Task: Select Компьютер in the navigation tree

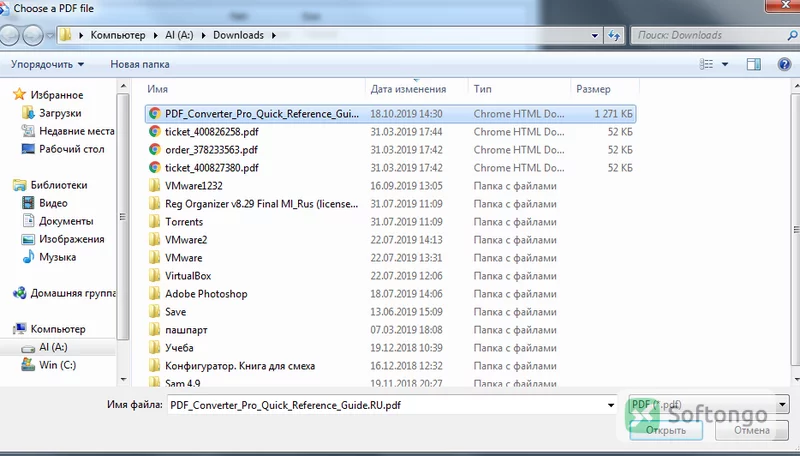Action: [x=58, y=329]
